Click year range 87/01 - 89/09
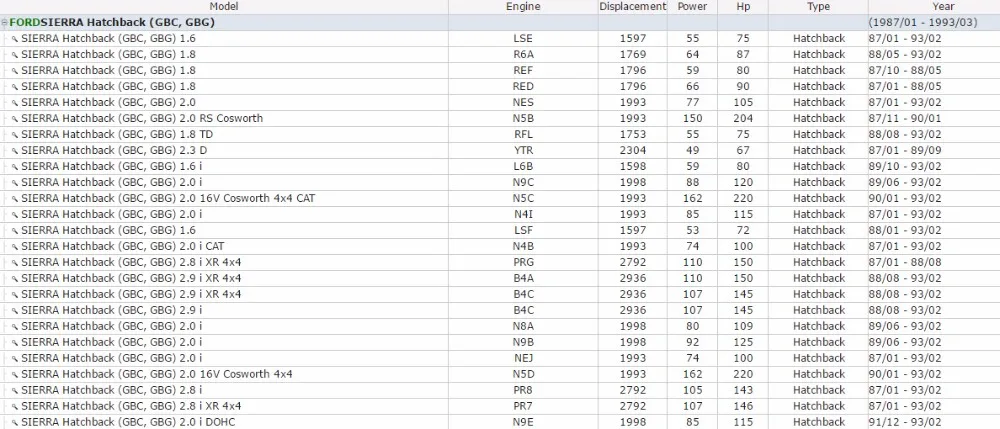The width and height of the screenshot is (1000, 429). pos(905,150)
